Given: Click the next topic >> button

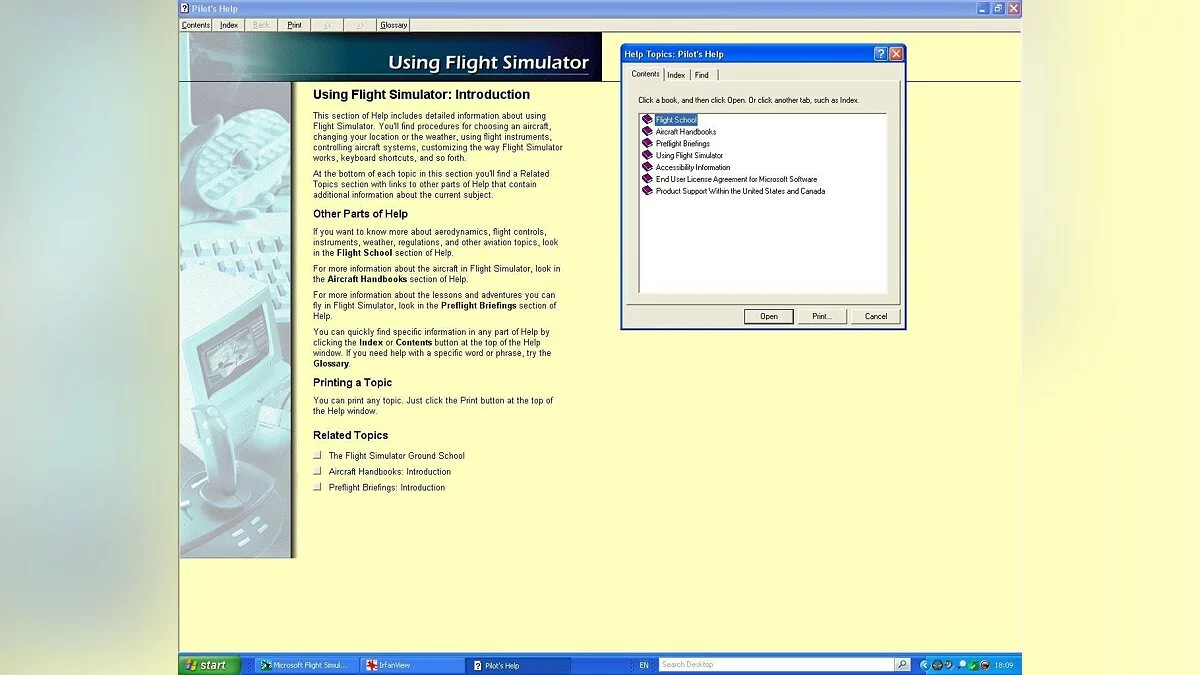Looking at the screenshot, I should click(x=360, y=25).
